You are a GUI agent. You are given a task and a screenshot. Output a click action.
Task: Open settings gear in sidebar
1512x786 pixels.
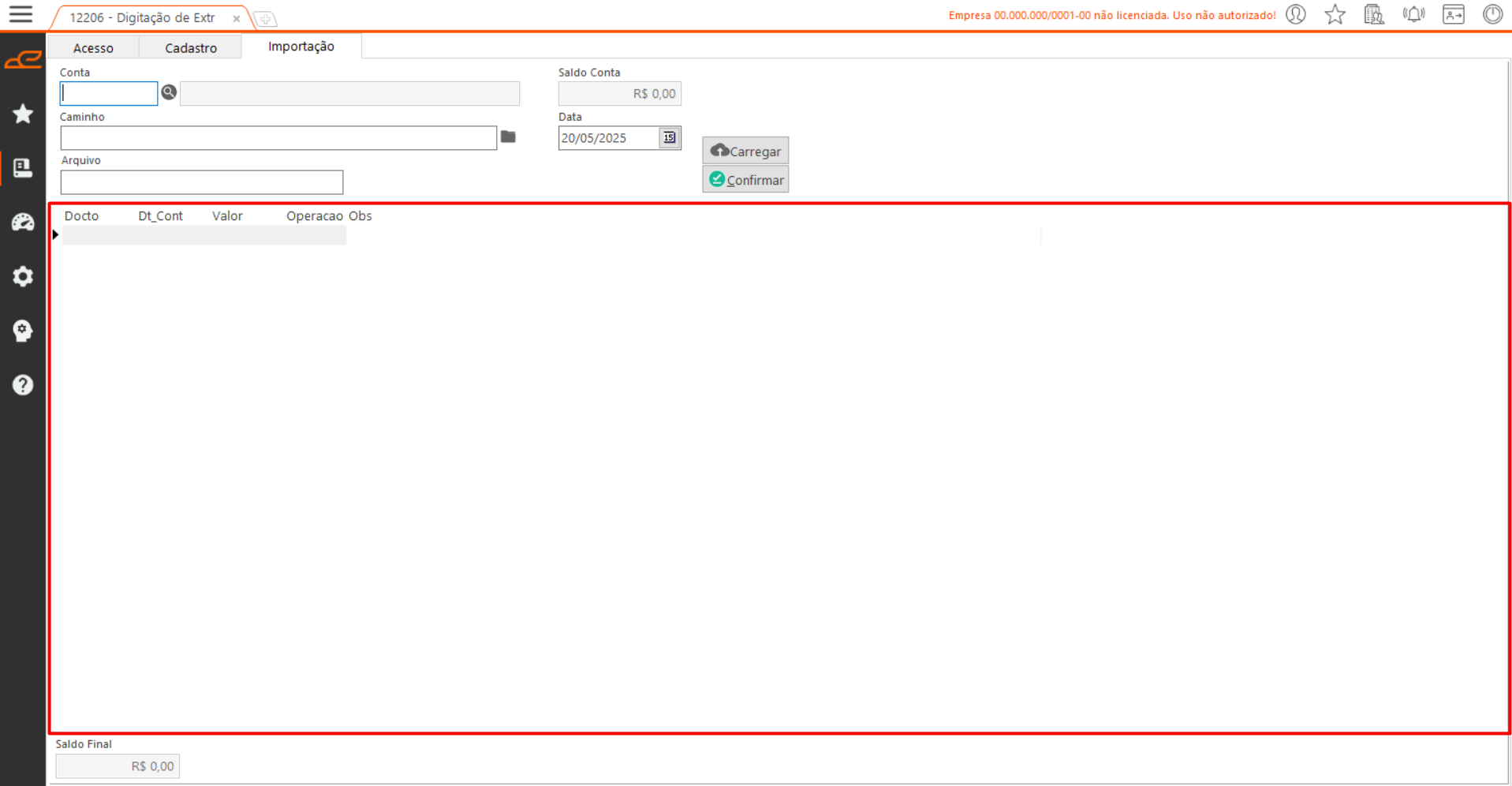[x=23, y=276]
